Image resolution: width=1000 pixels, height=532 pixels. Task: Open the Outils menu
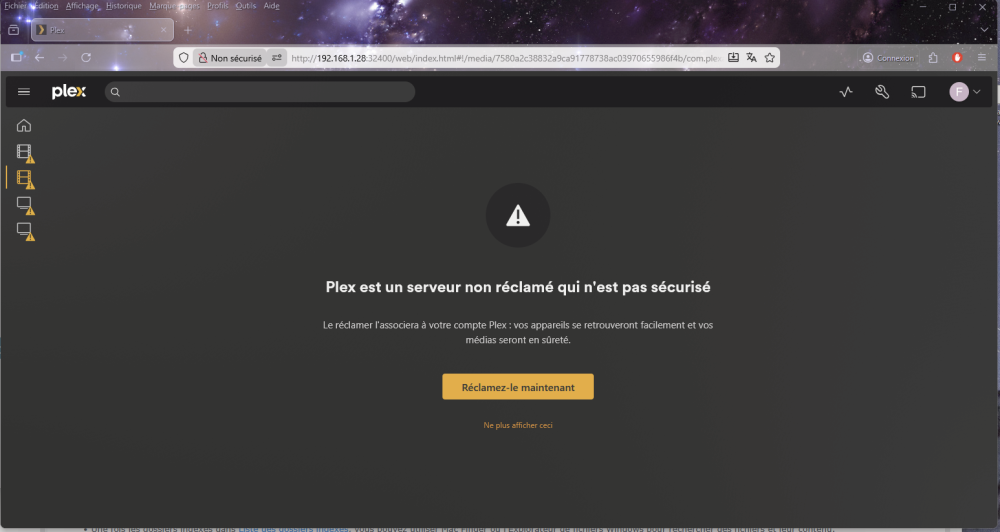coord(246,6)
